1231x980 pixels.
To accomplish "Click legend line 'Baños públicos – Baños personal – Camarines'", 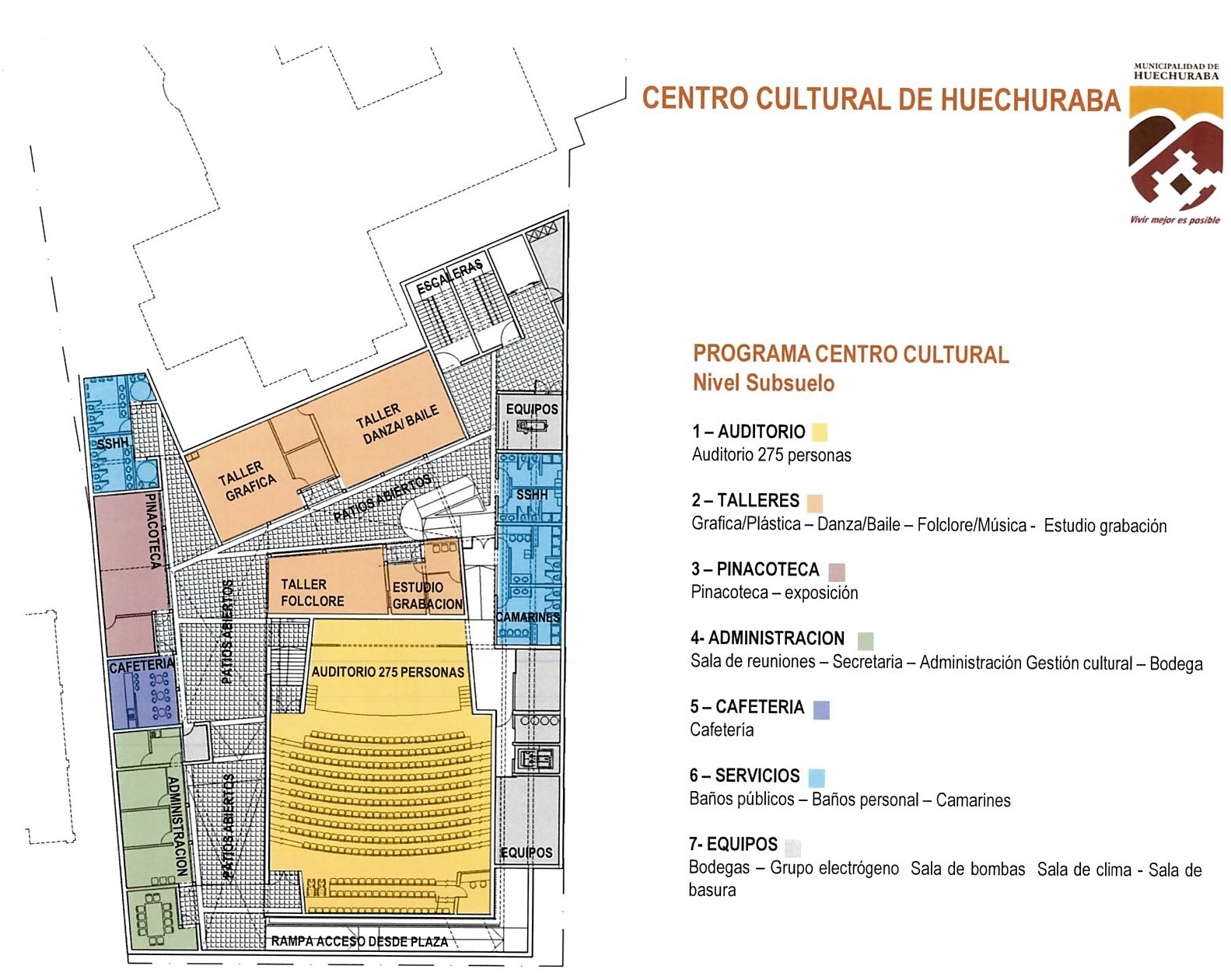I will (850, 800).
